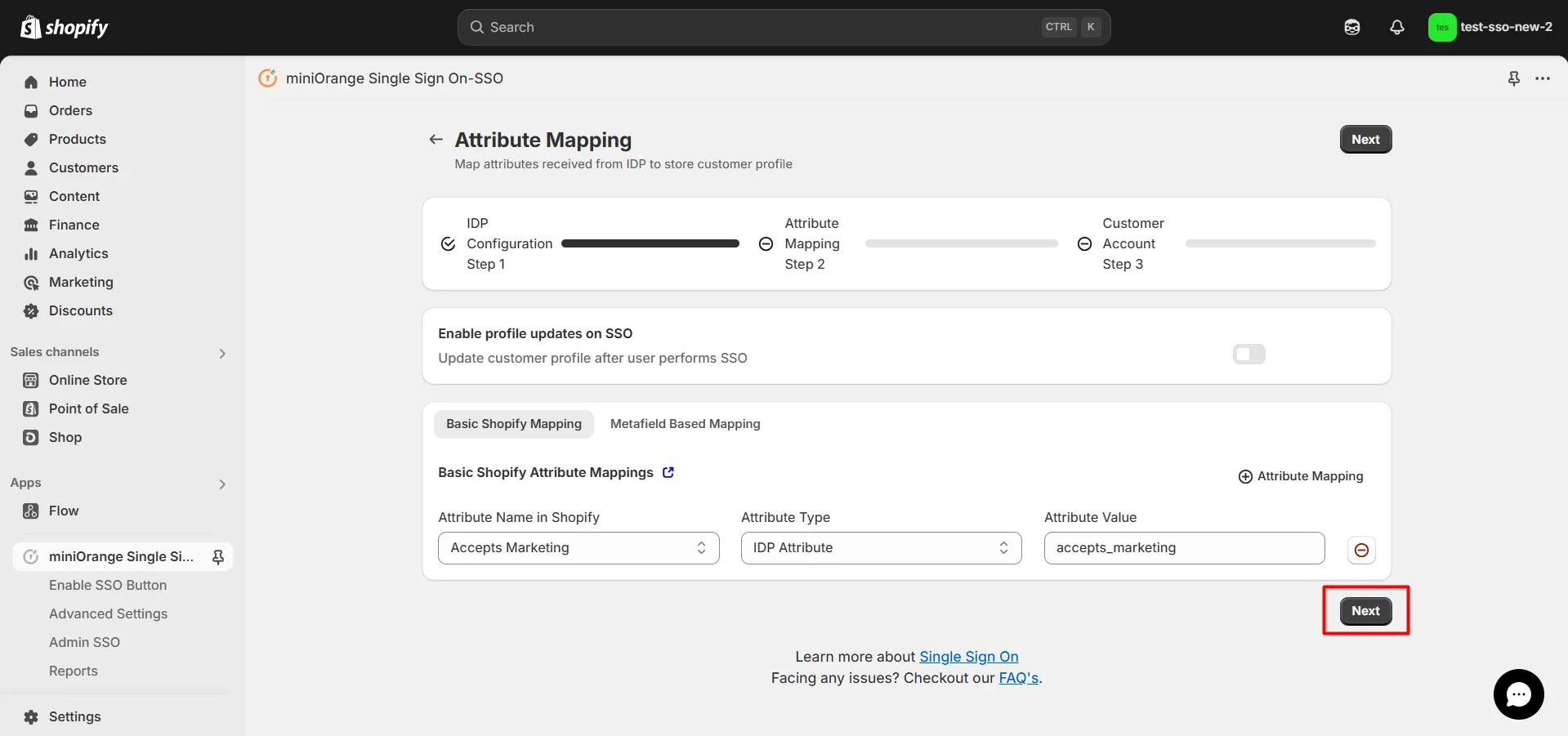This screenshot has height=736, width=1568.
Task: Go back using the arrow beside Attribute Mapping
Action: click(x=436, y=140)
